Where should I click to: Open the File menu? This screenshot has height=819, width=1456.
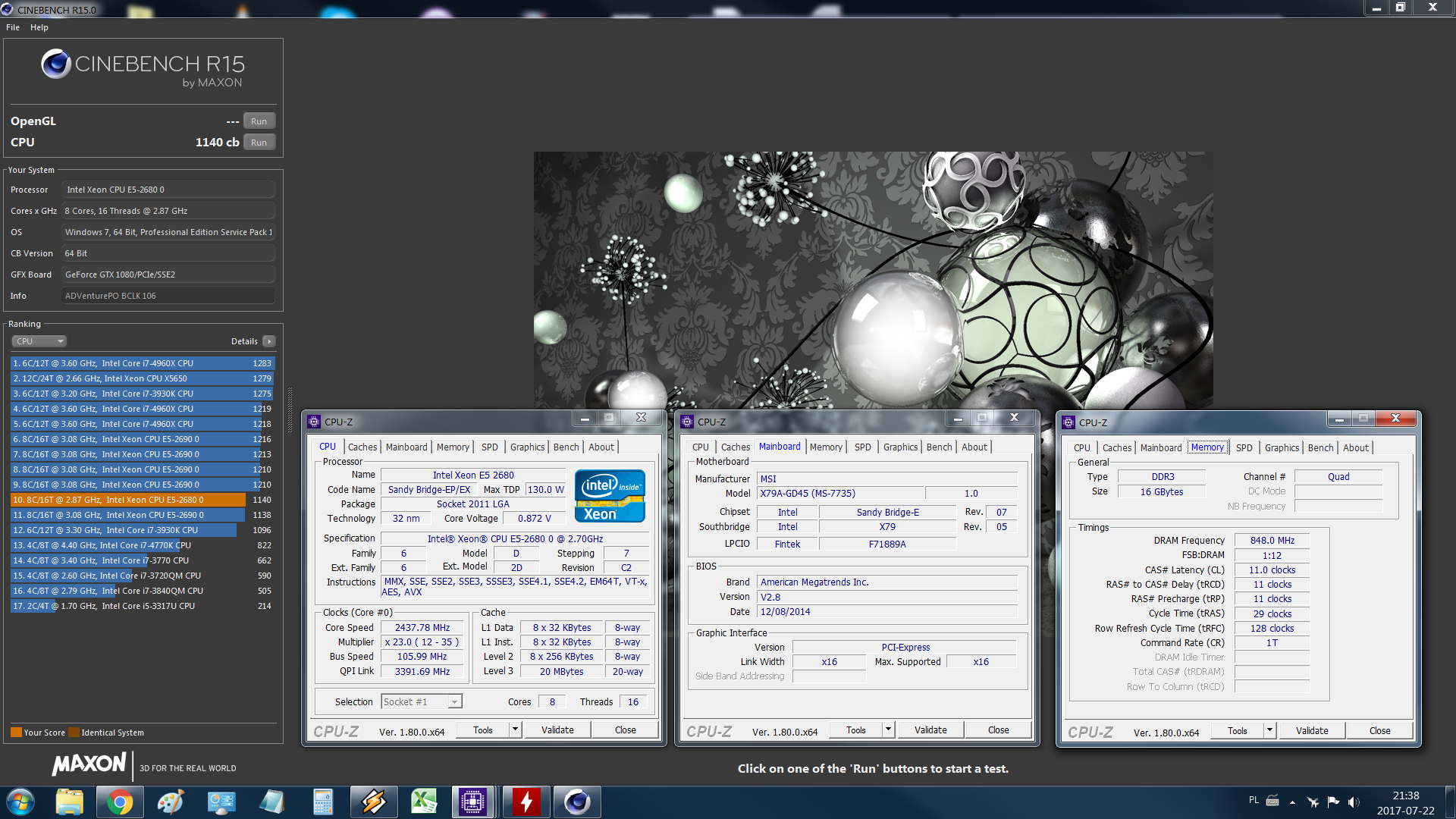[13, 27]
